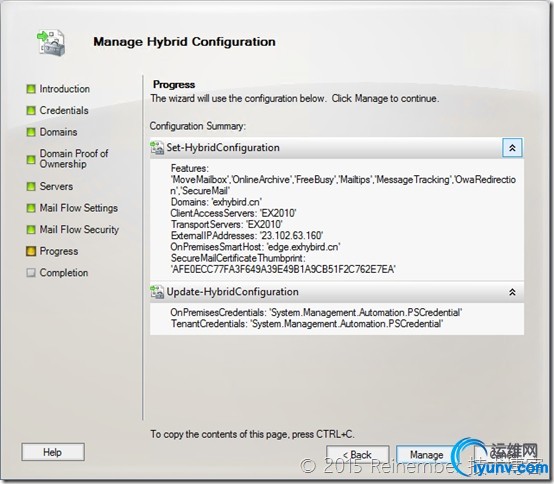The width and height of the screenshot is (554, 484).
Task: Select the ClientAccessServers: 'EX2010' line
Action: click(x=233, y=213)
